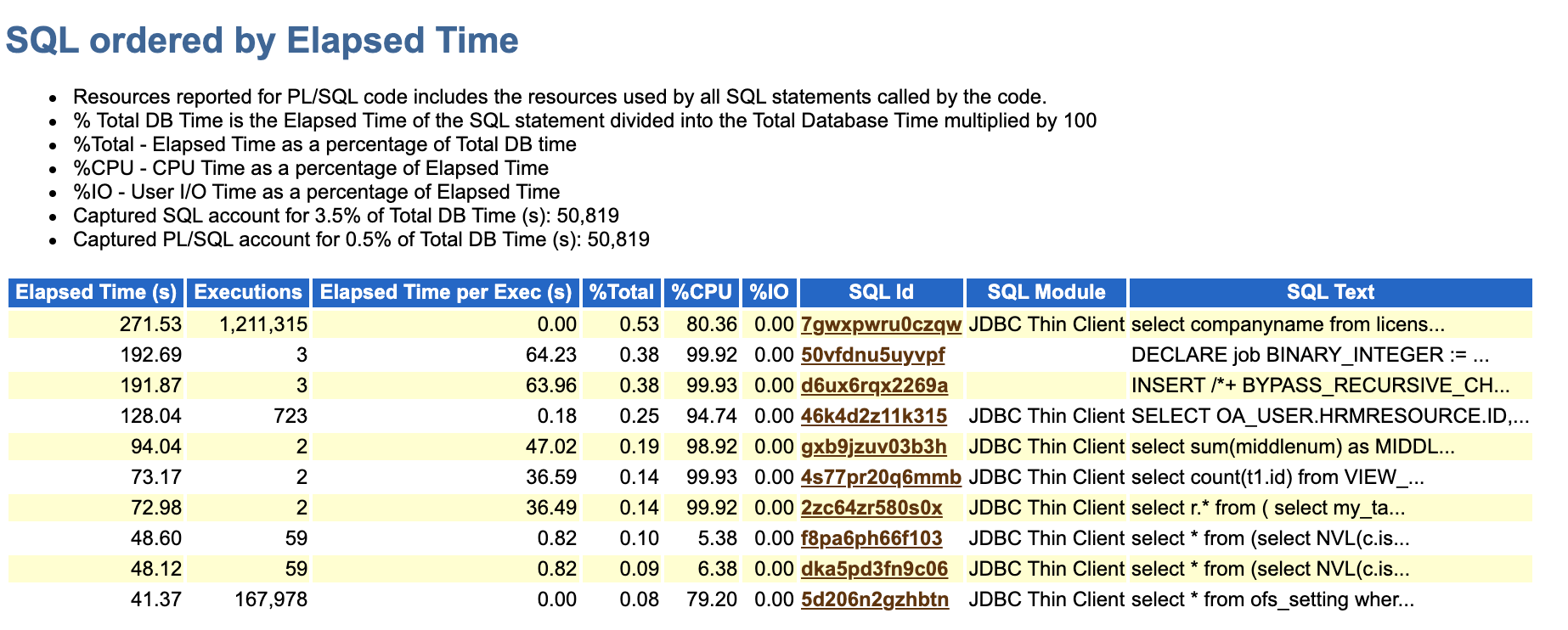1568x630 pixels.
Task: Click the %IO column header
Action: click(770, 293)
